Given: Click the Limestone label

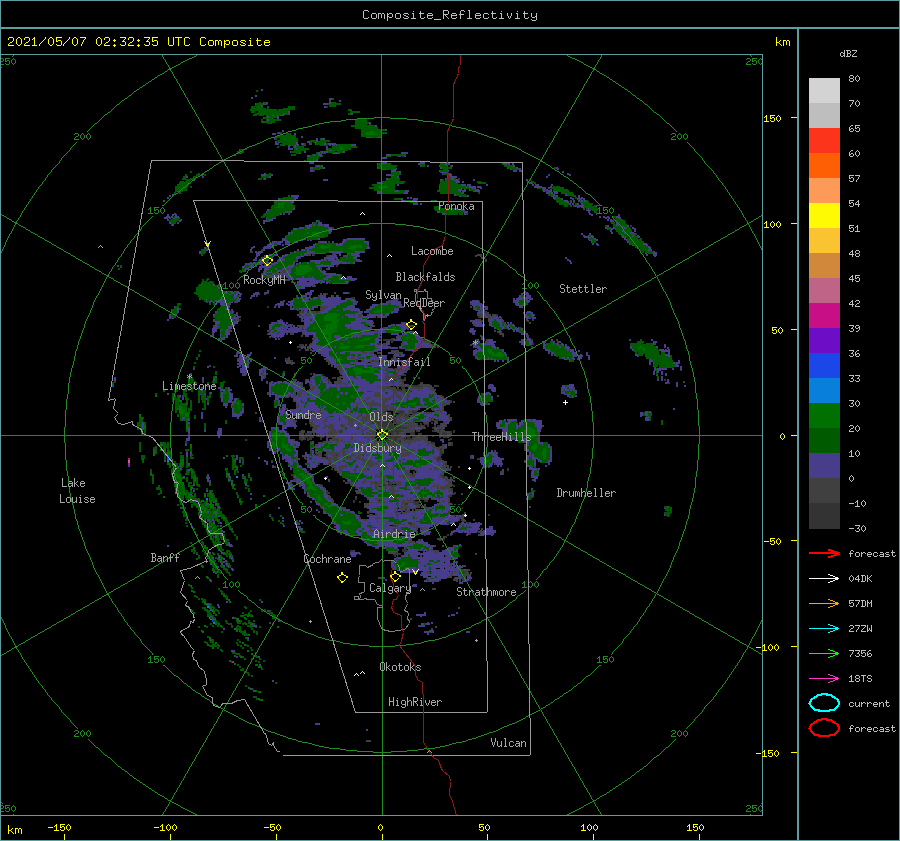Looking at the screenshot, I should [x=189, y=386].
